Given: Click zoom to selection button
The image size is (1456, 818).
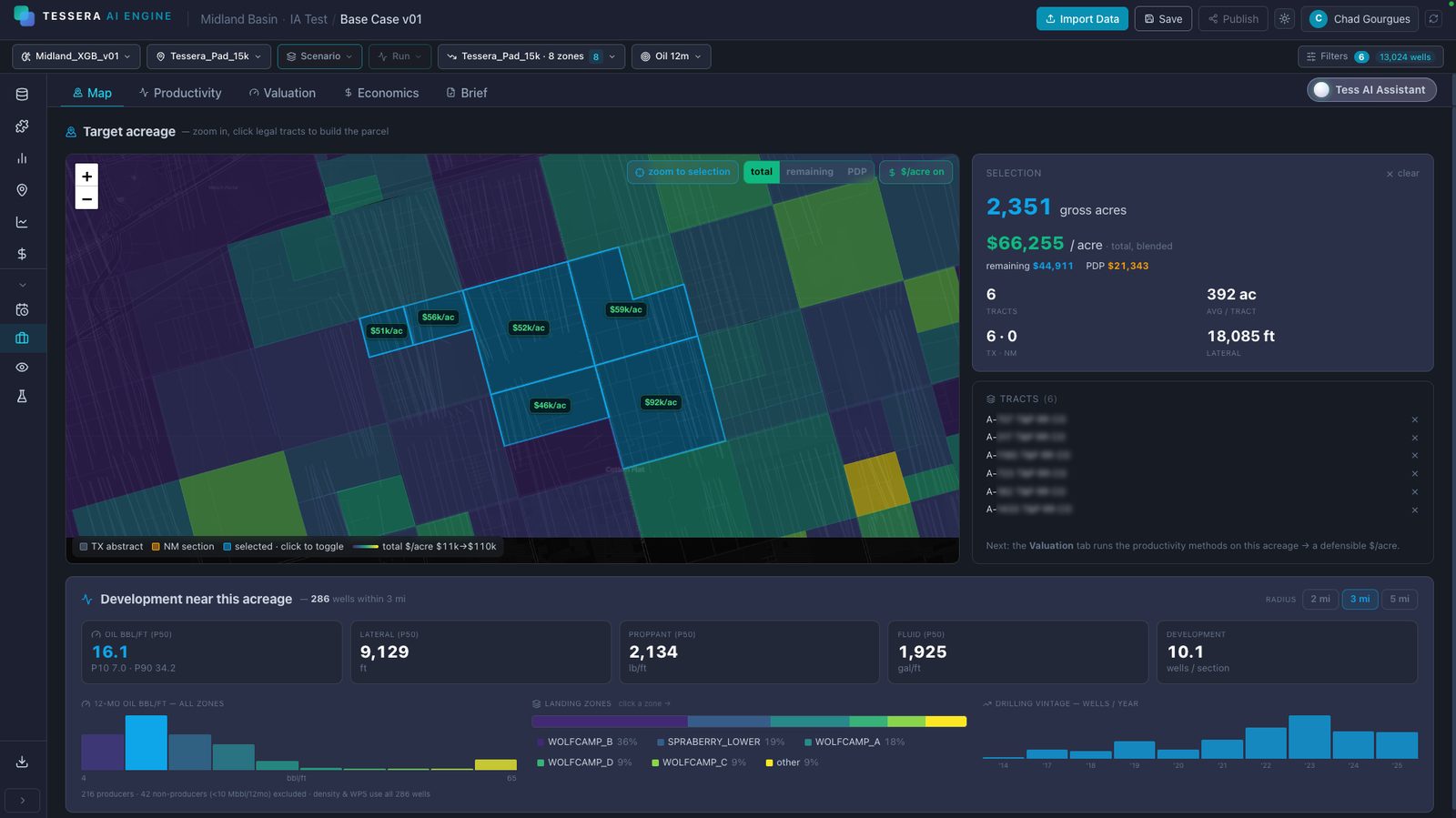Looking at the screenshot, I should pyautogui.click(x=682, y=172).
